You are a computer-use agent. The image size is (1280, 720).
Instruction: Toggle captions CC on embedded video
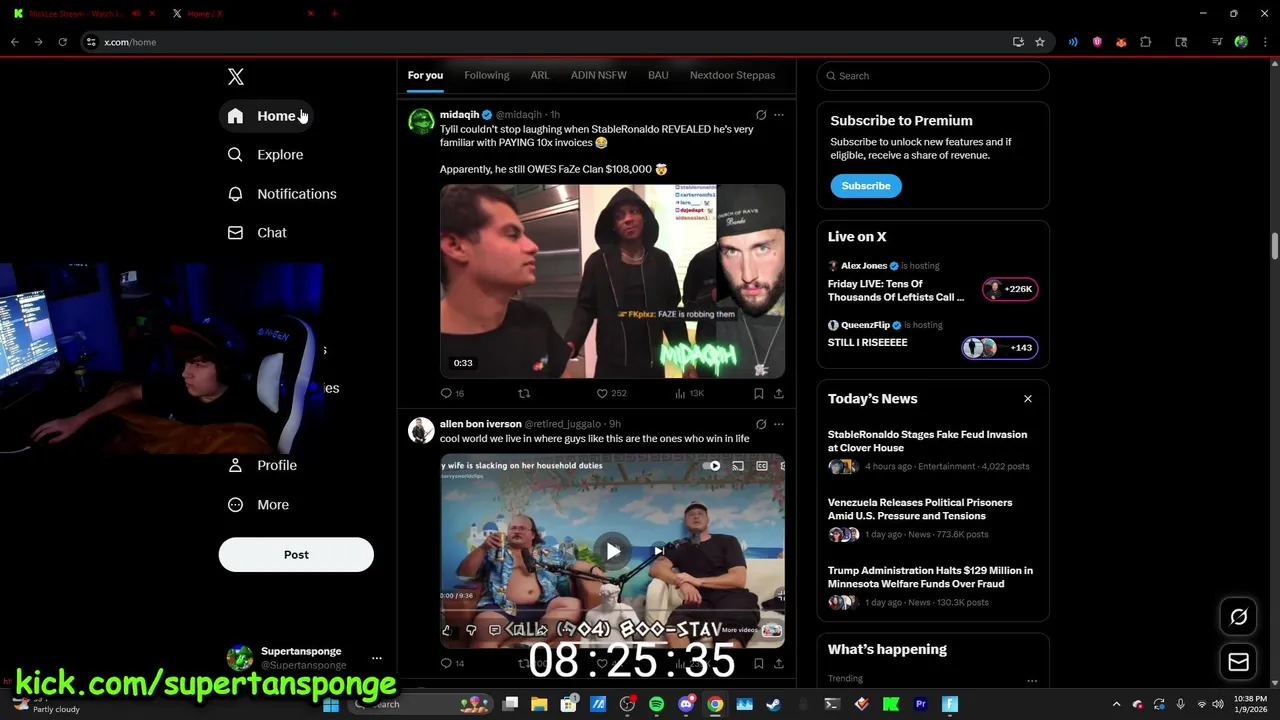click(762, 466)
